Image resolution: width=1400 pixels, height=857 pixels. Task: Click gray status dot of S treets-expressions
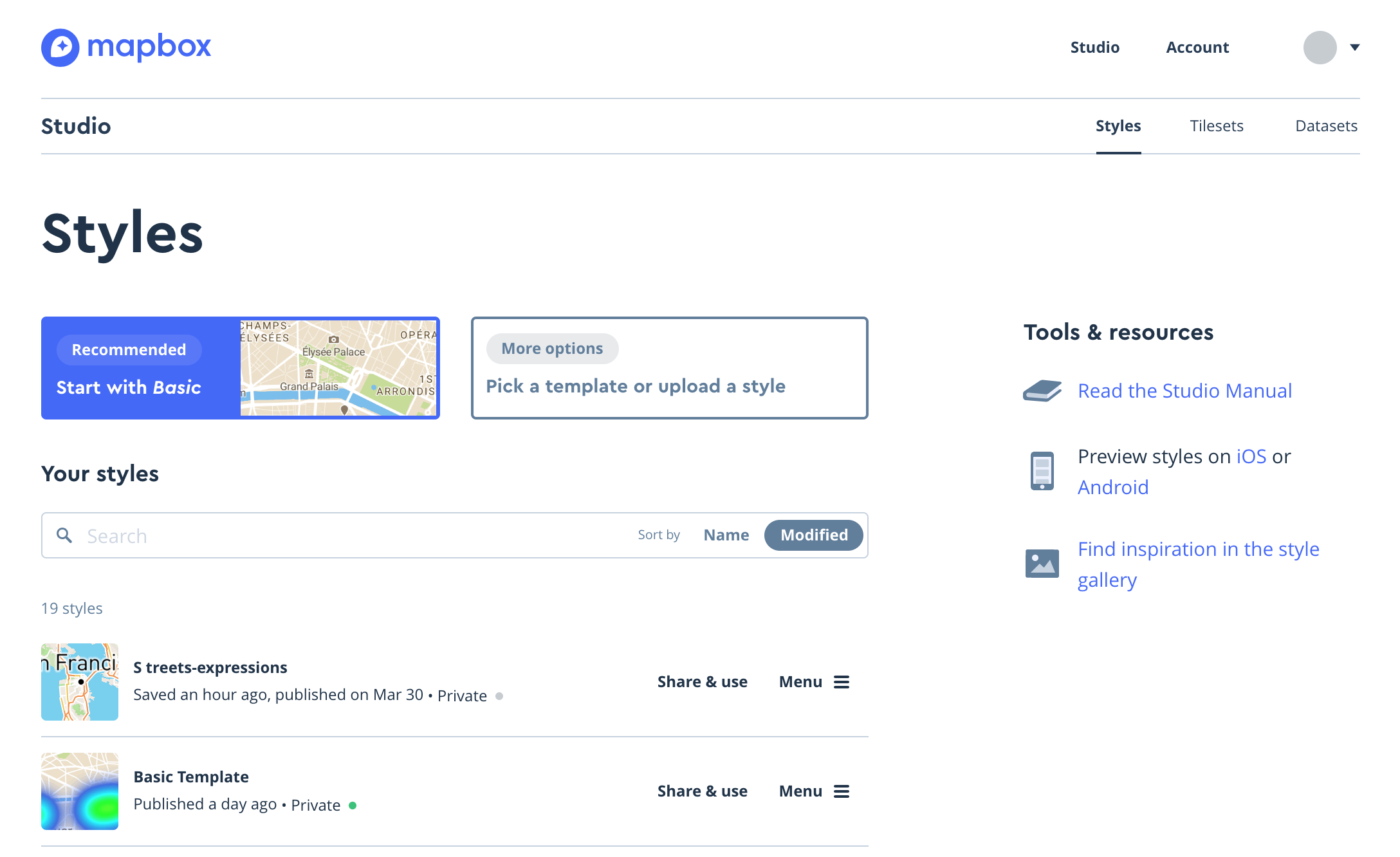499,696
